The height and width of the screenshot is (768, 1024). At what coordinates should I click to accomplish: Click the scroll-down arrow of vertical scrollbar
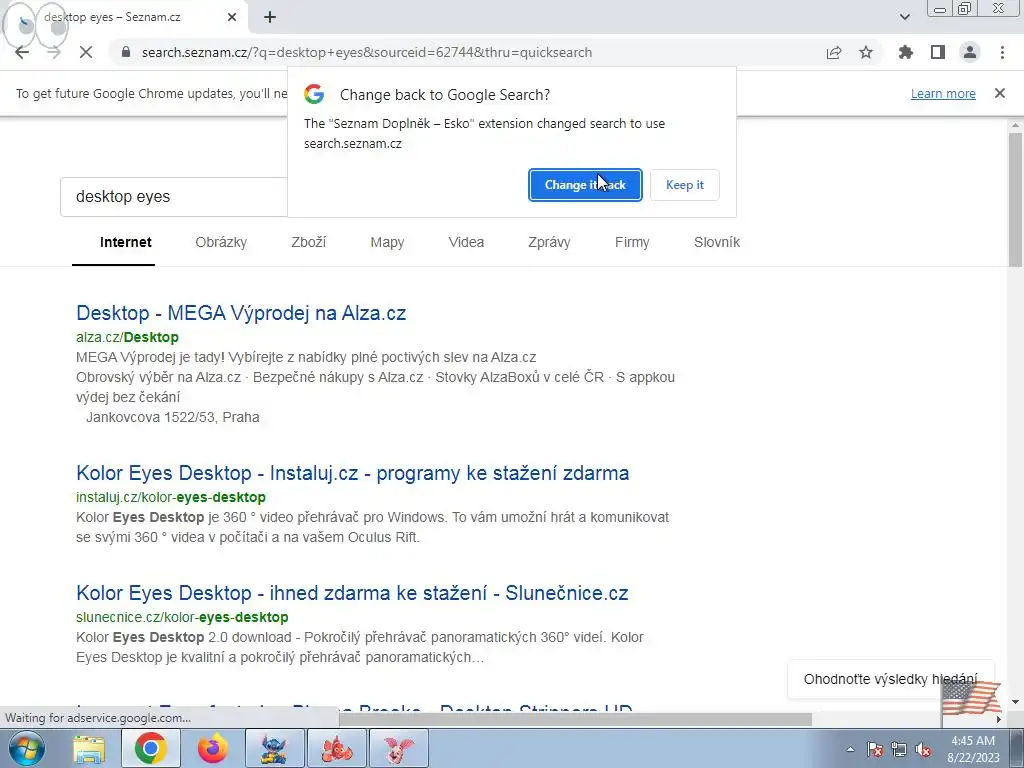(x=1015, y=702)
